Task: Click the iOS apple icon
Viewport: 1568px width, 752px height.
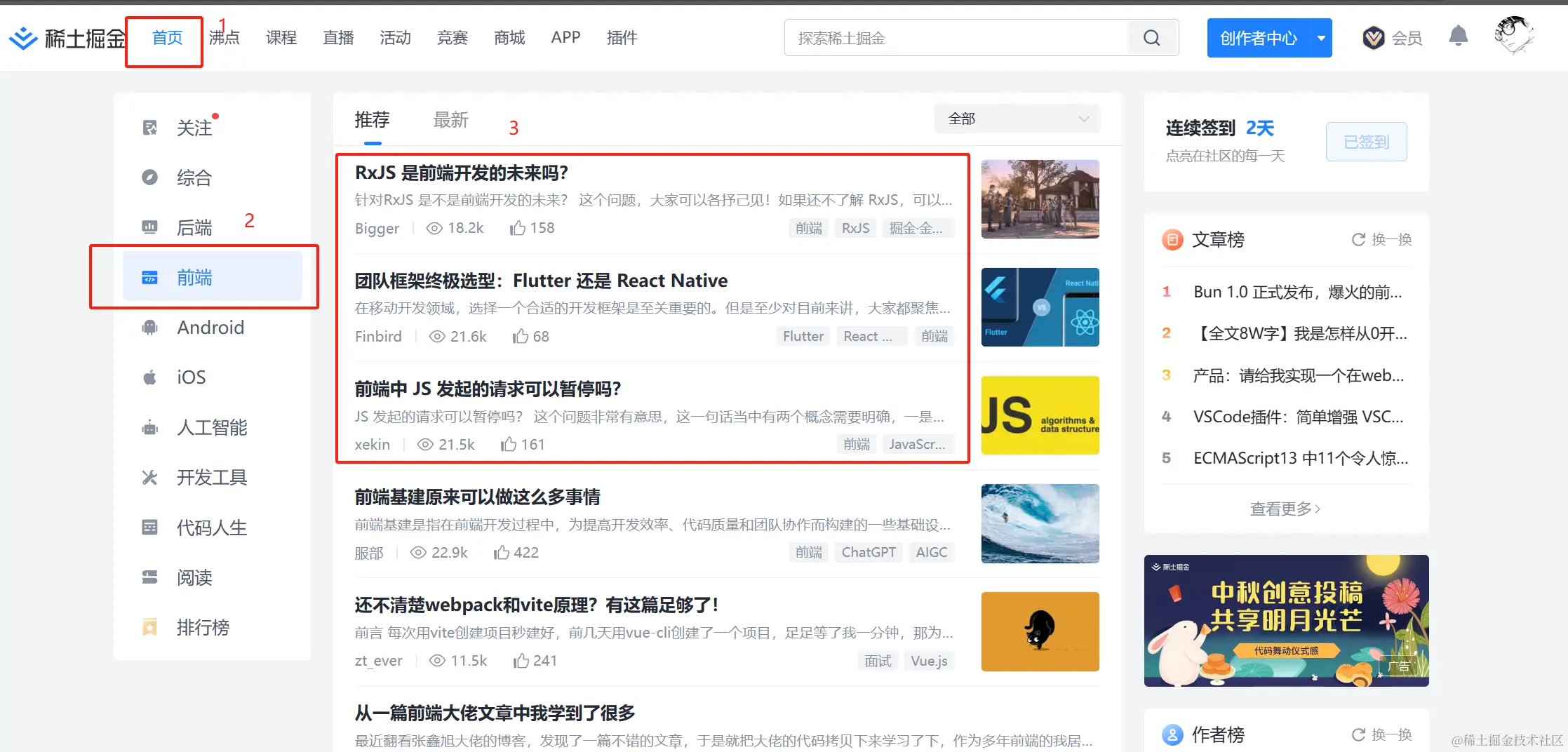Action: click(x=150, y=377)
